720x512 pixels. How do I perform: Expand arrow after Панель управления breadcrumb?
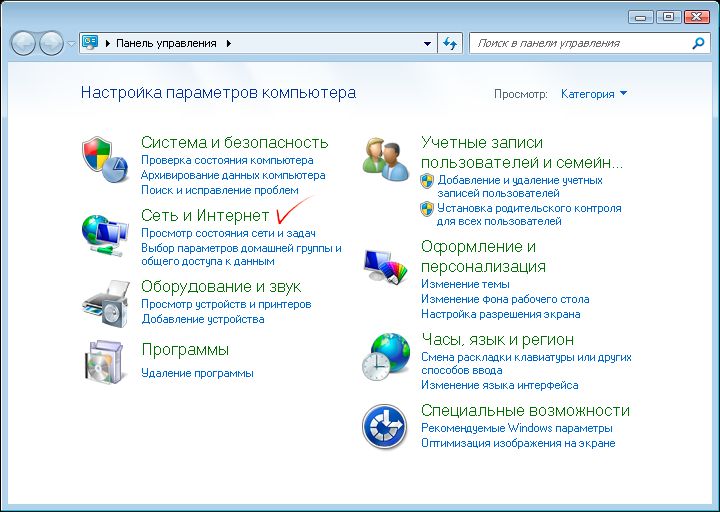[x=229, y=44]
